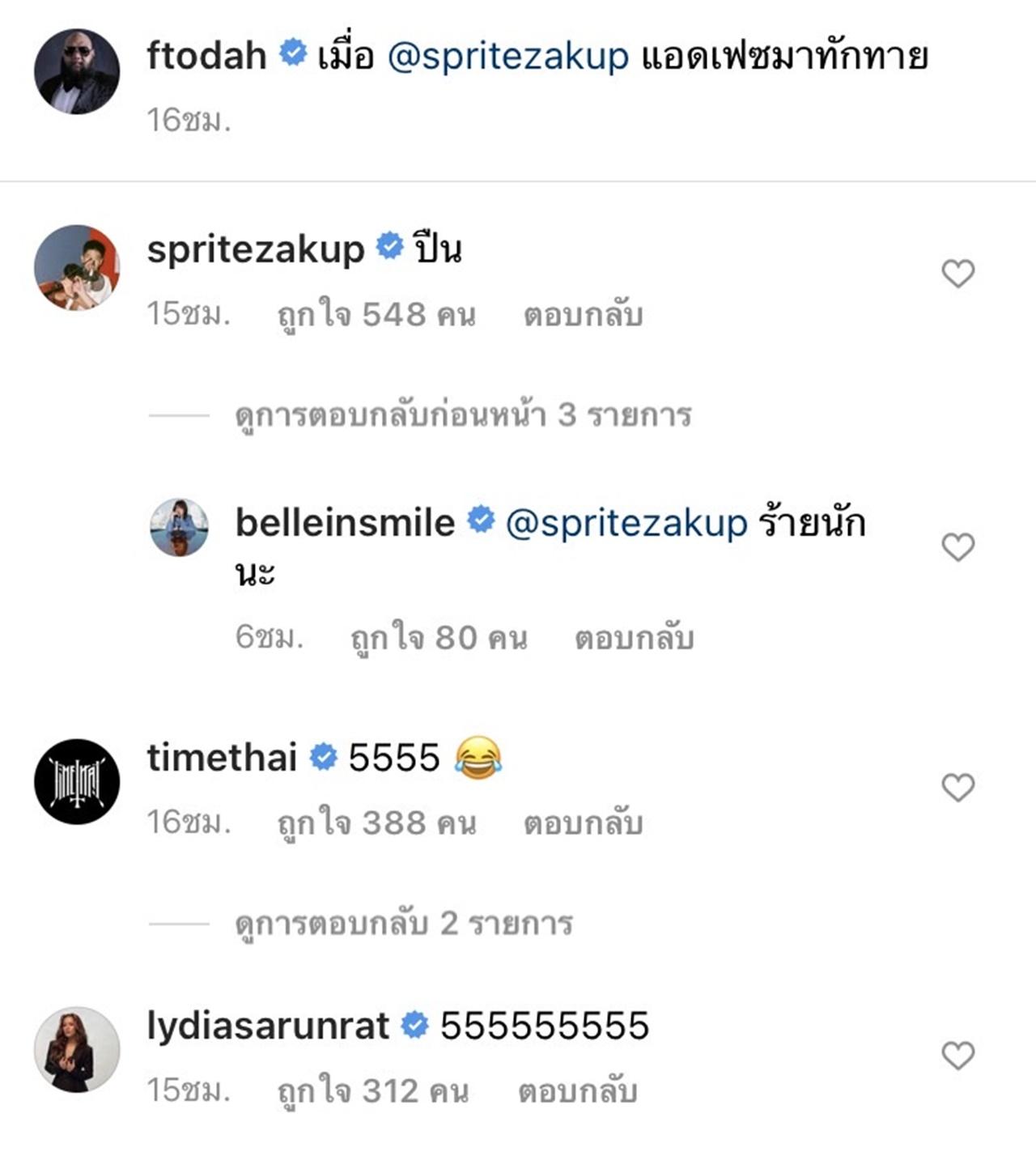1036x1169 pixels.
Task: View the 388 likes on timethai's comment
Action: click(x=376, y=823)
